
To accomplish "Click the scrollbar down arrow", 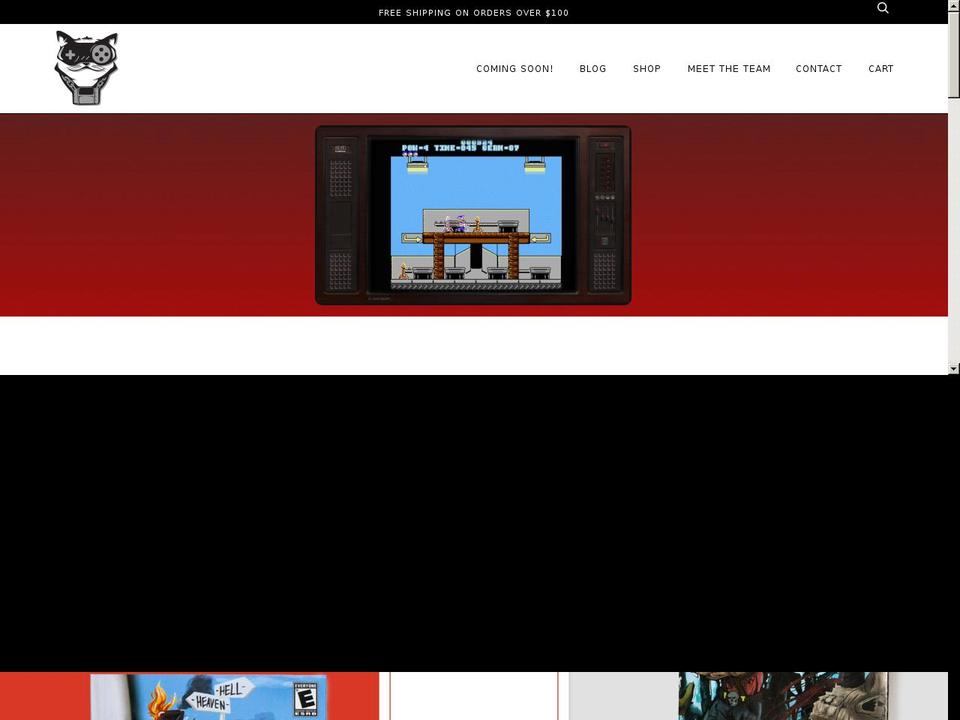I will [954, 368].
